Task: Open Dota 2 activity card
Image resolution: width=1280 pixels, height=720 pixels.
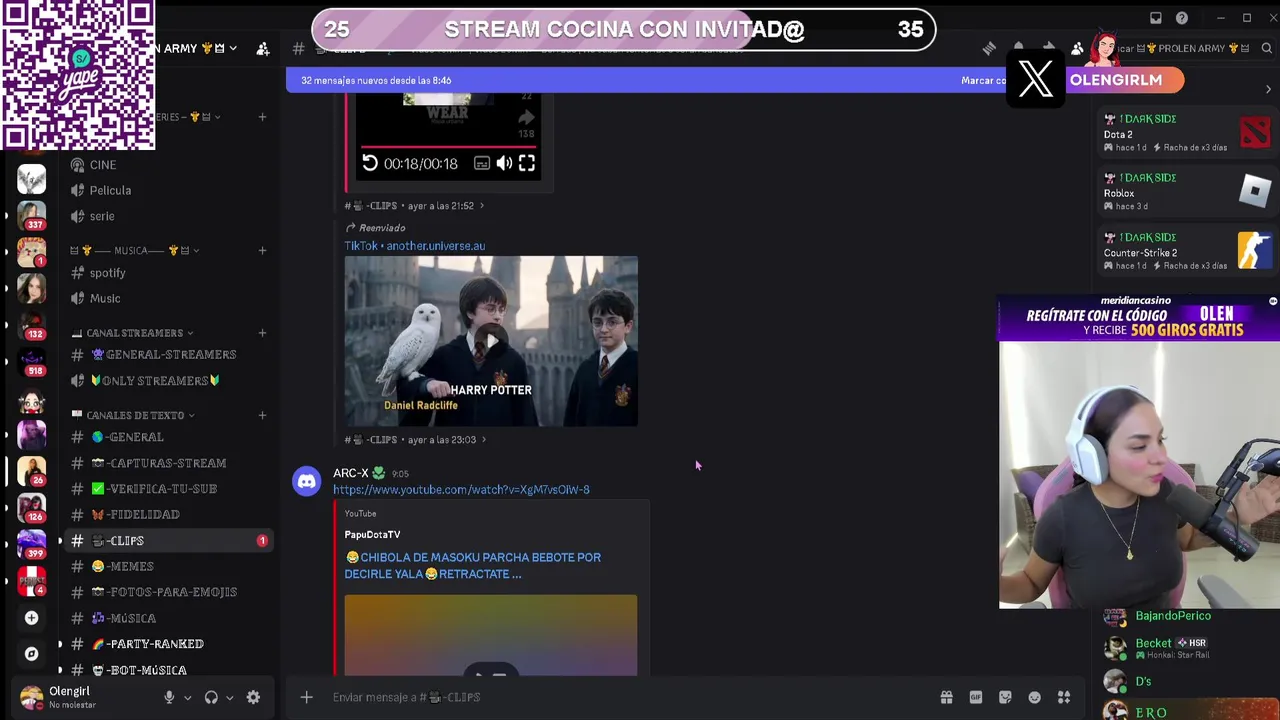Action: point(1186,133)
